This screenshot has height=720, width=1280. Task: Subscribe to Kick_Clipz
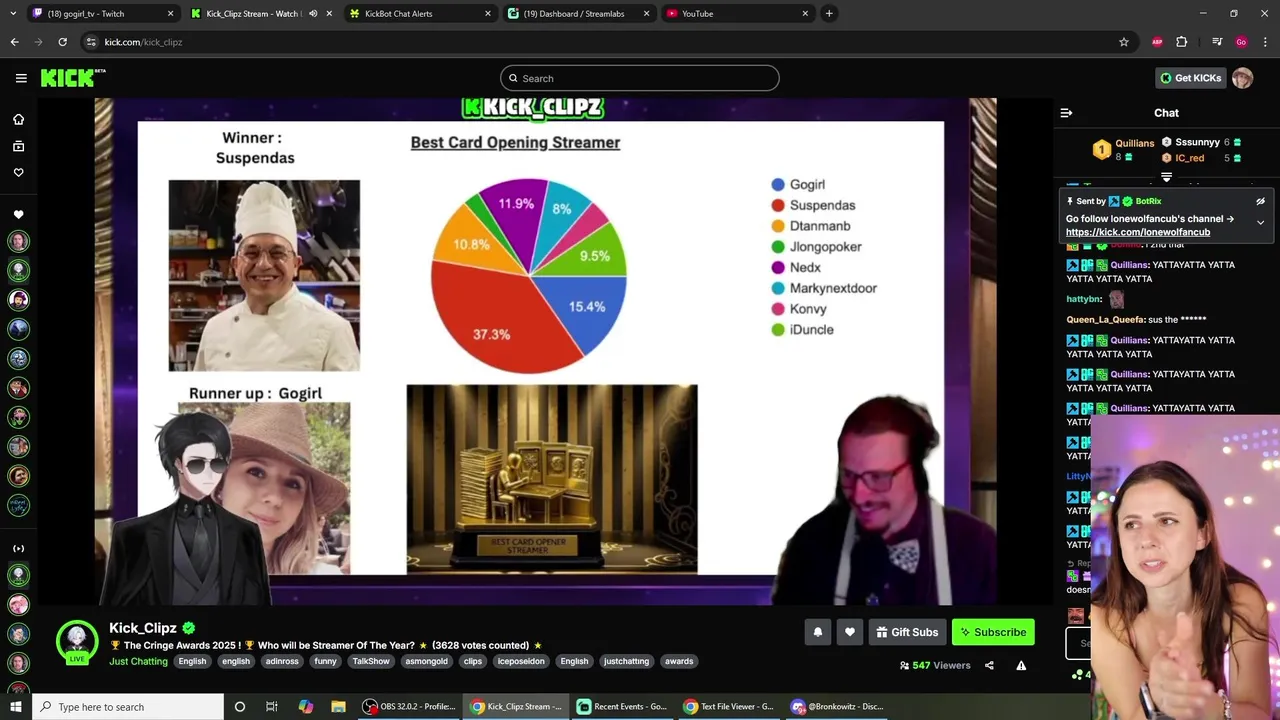pyautogui.click(x=993, y=632)
